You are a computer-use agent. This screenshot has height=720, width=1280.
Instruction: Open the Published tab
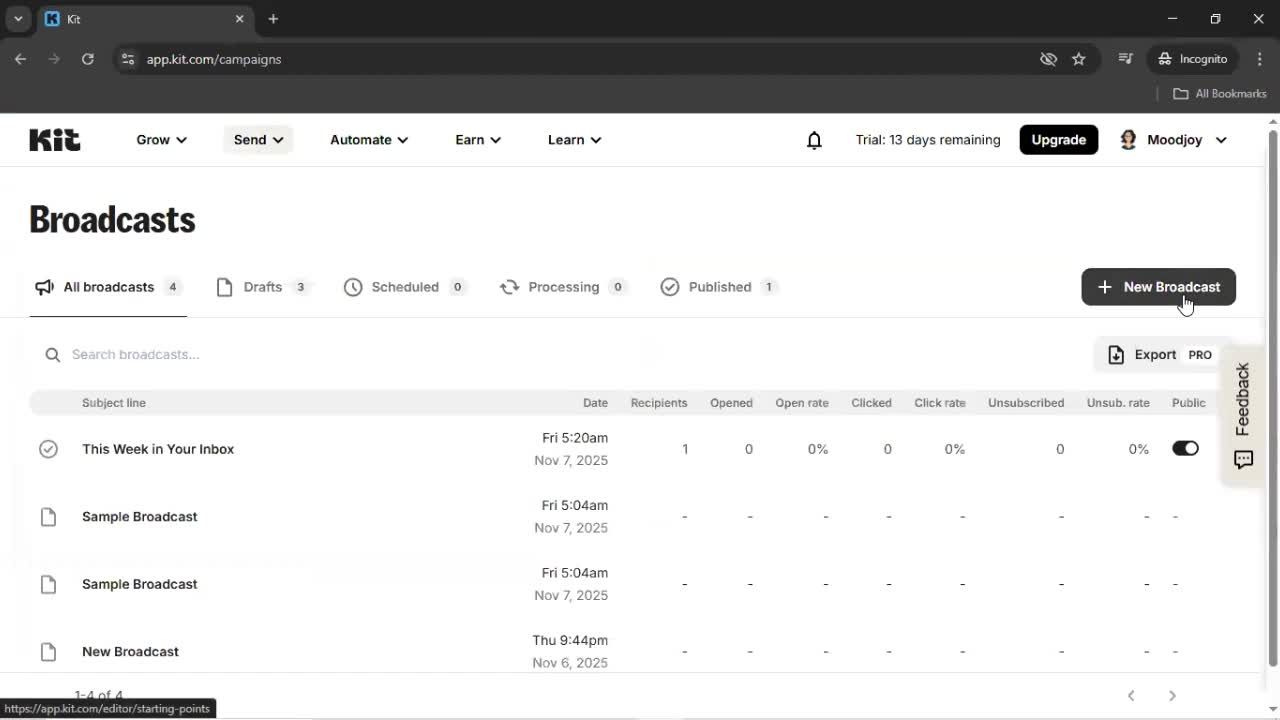719,287
